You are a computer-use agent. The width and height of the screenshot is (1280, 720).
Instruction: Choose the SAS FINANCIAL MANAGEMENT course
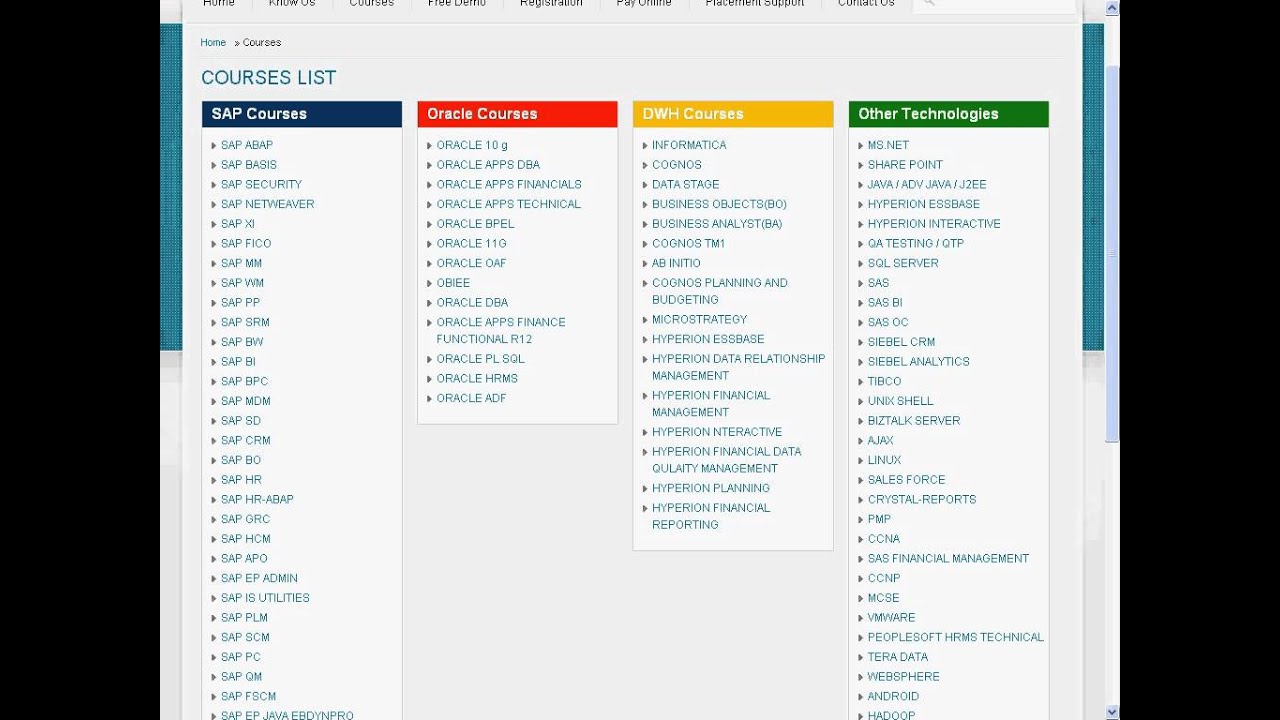click(x=948, y=559)
